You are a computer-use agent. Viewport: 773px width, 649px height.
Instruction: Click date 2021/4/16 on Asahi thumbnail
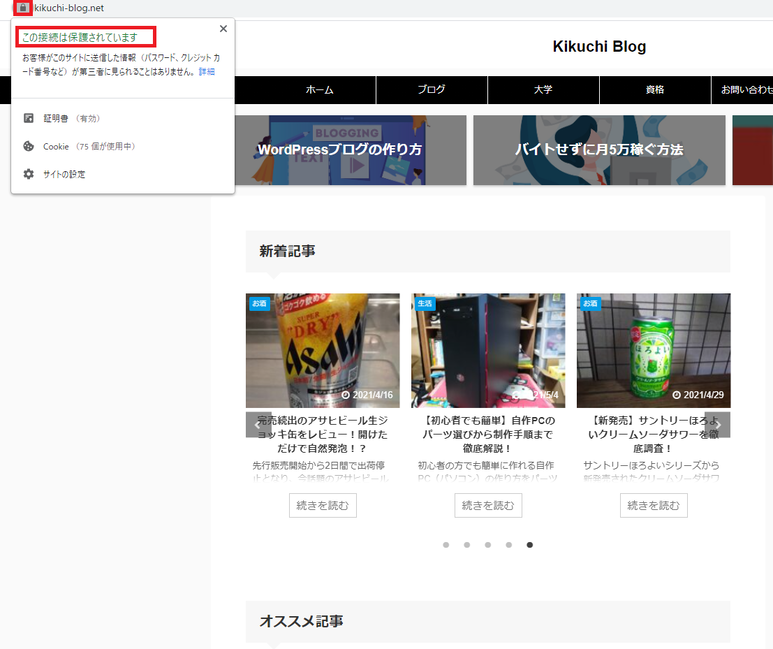coord(367,395)
